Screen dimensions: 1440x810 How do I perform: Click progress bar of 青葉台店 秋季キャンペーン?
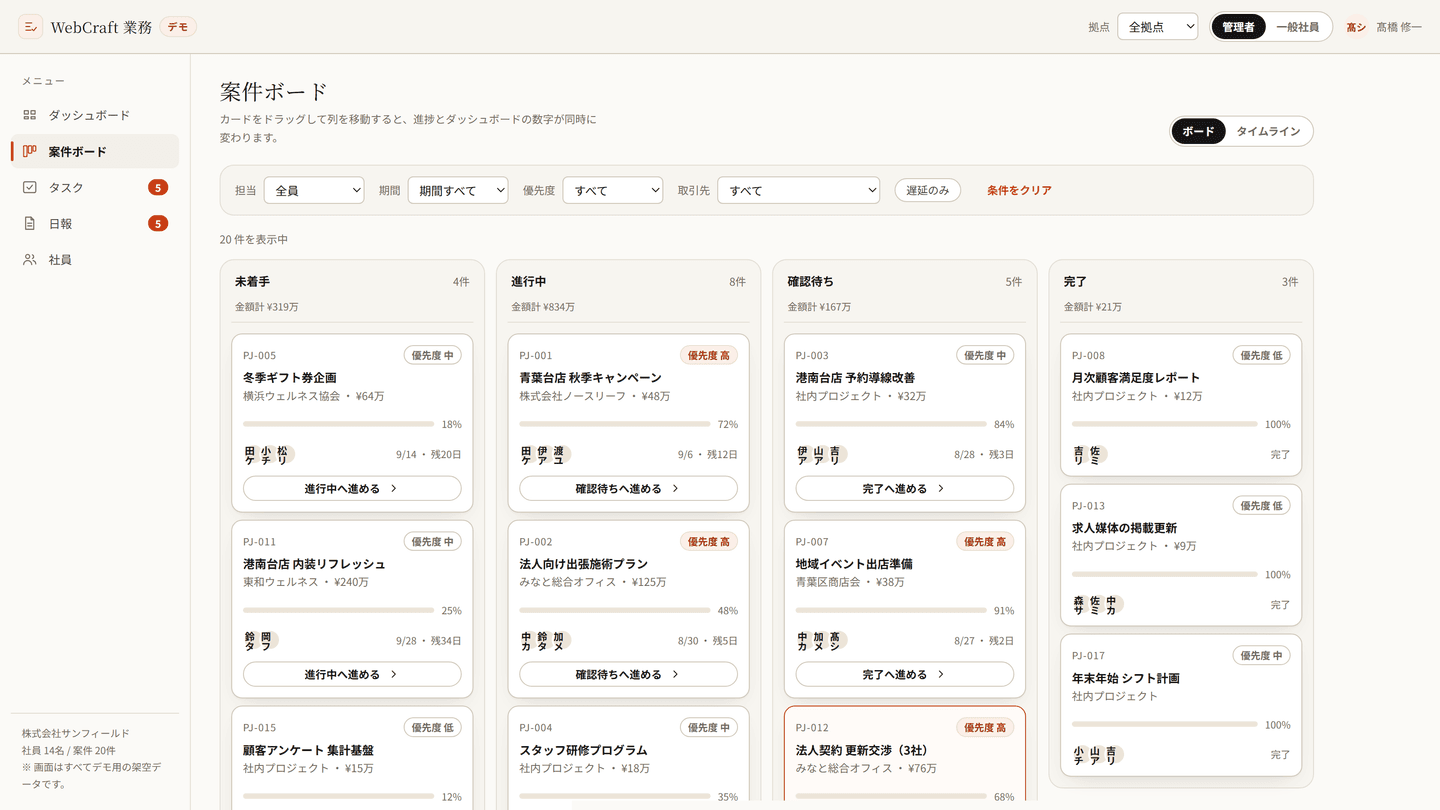point(614,424)
